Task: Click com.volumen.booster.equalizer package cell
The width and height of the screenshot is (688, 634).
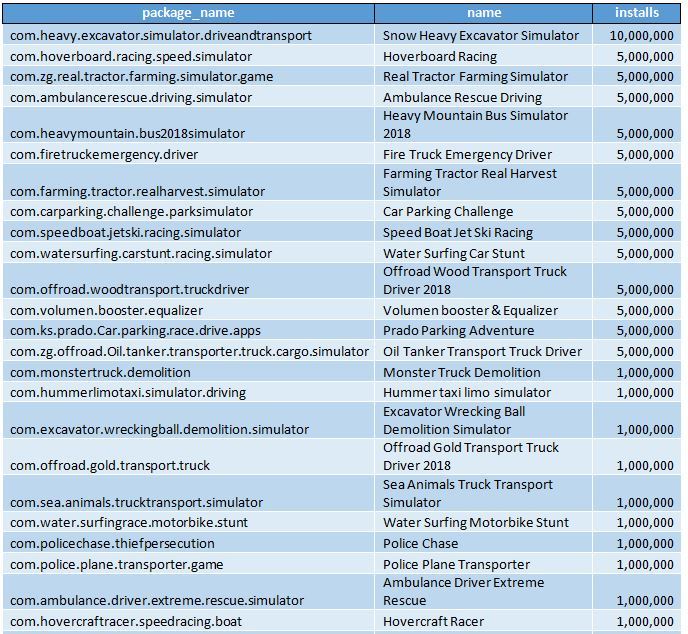Action: point(188,310)
